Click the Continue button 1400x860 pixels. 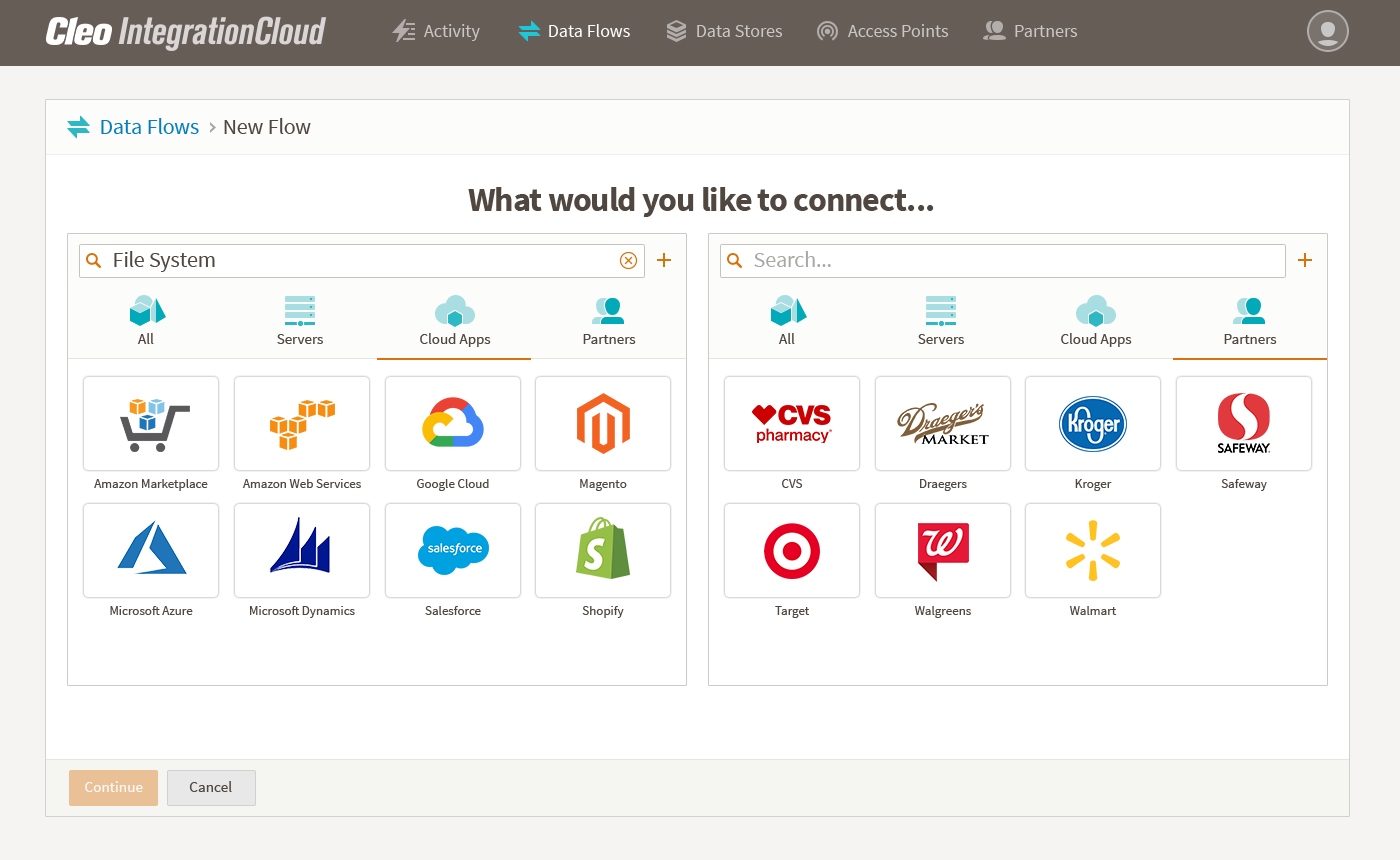point(113,787)
